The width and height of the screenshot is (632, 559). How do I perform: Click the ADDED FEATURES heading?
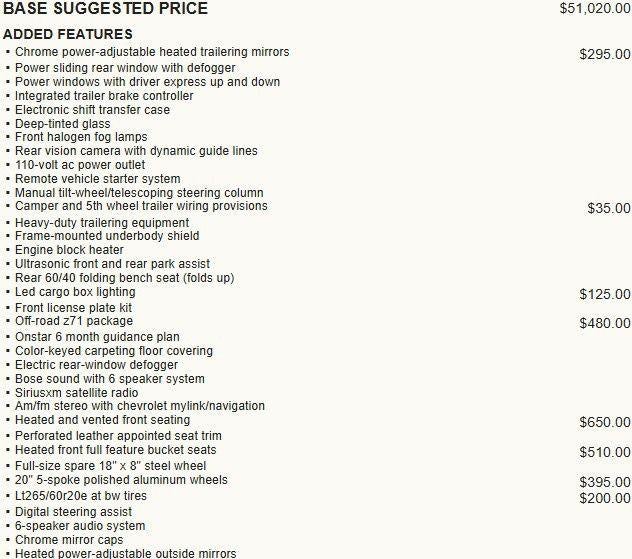pyautogui.click(x=68, y=34)
